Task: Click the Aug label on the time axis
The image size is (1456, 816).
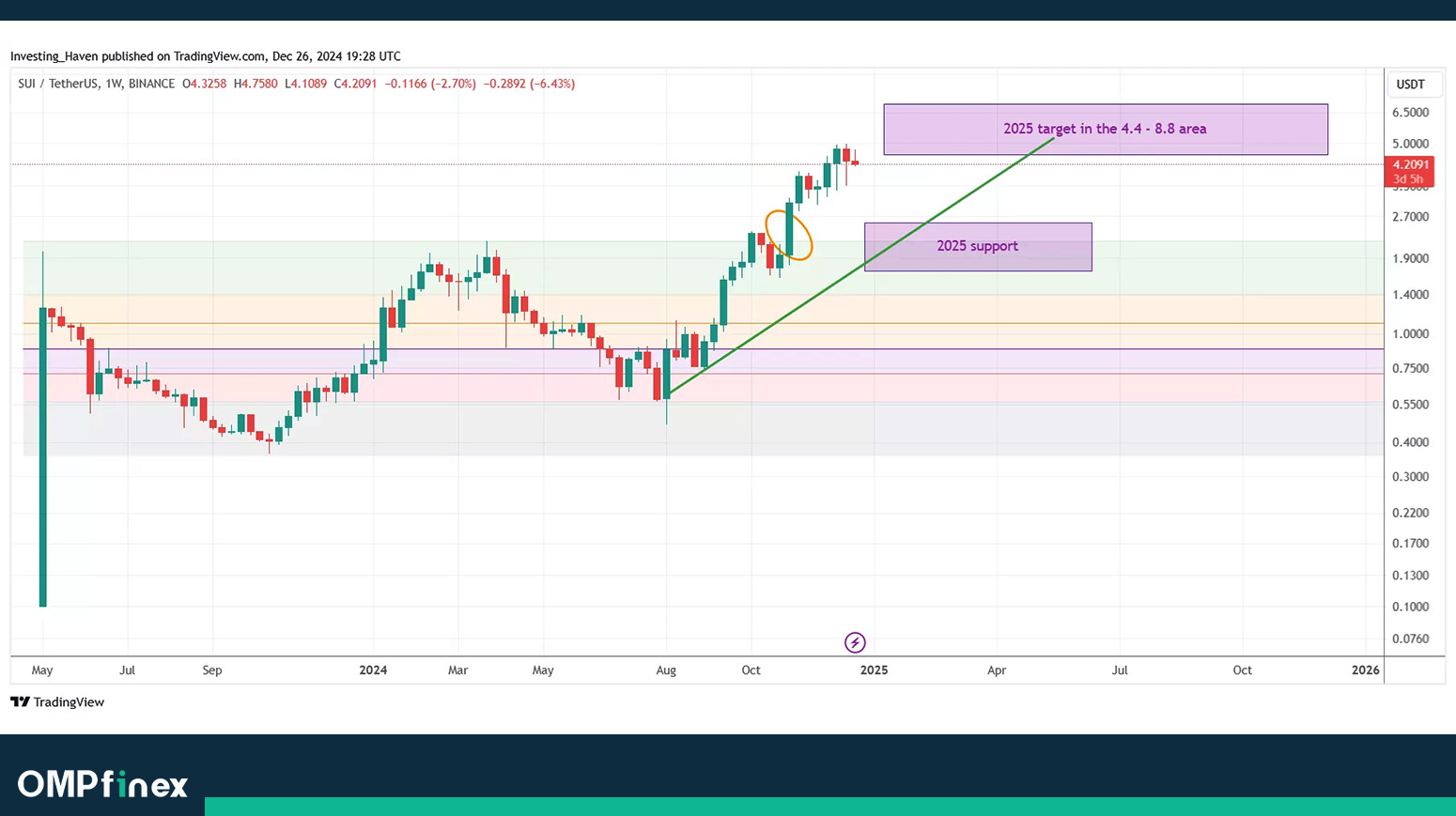Action: (666, 670)
